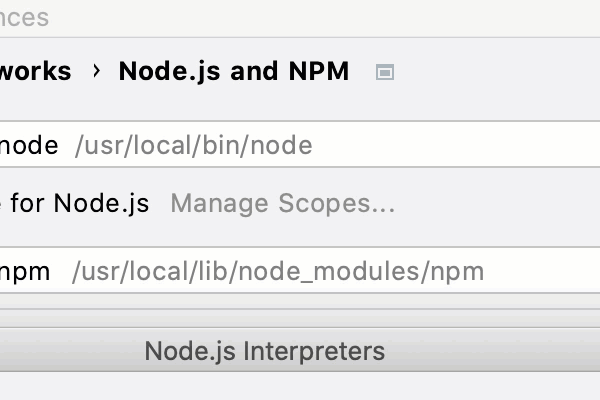This screenshot has width=600, height=400.
Task: Open the Node interpreter combo box
Action: point(300,146)
